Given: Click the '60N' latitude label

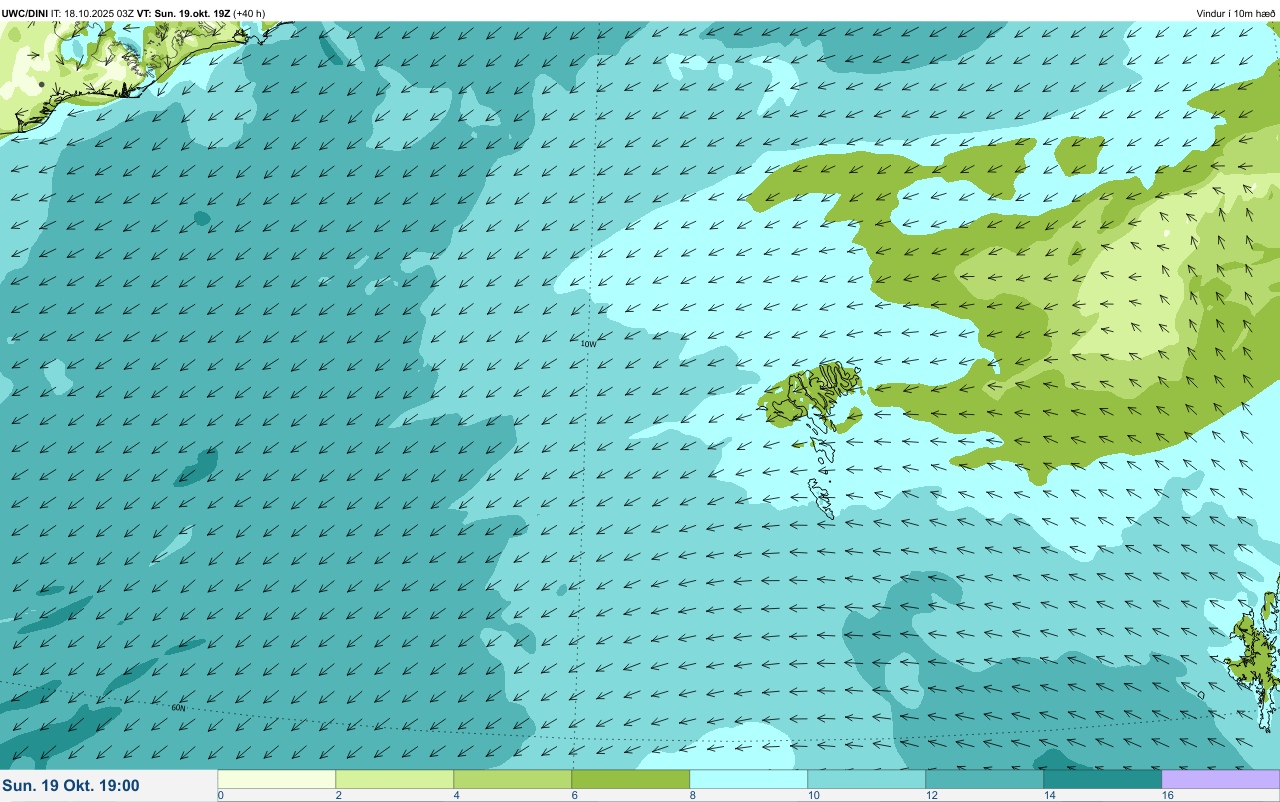Looking at the screenshot, I should pos(179,708).
